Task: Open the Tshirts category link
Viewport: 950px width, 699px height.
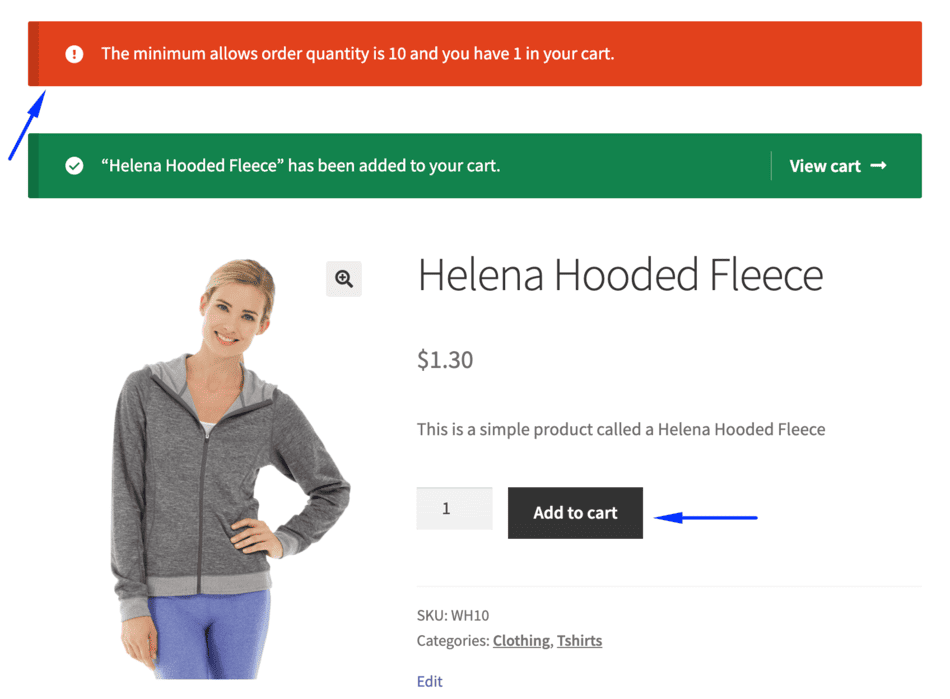Action: (x=580, y=640)
